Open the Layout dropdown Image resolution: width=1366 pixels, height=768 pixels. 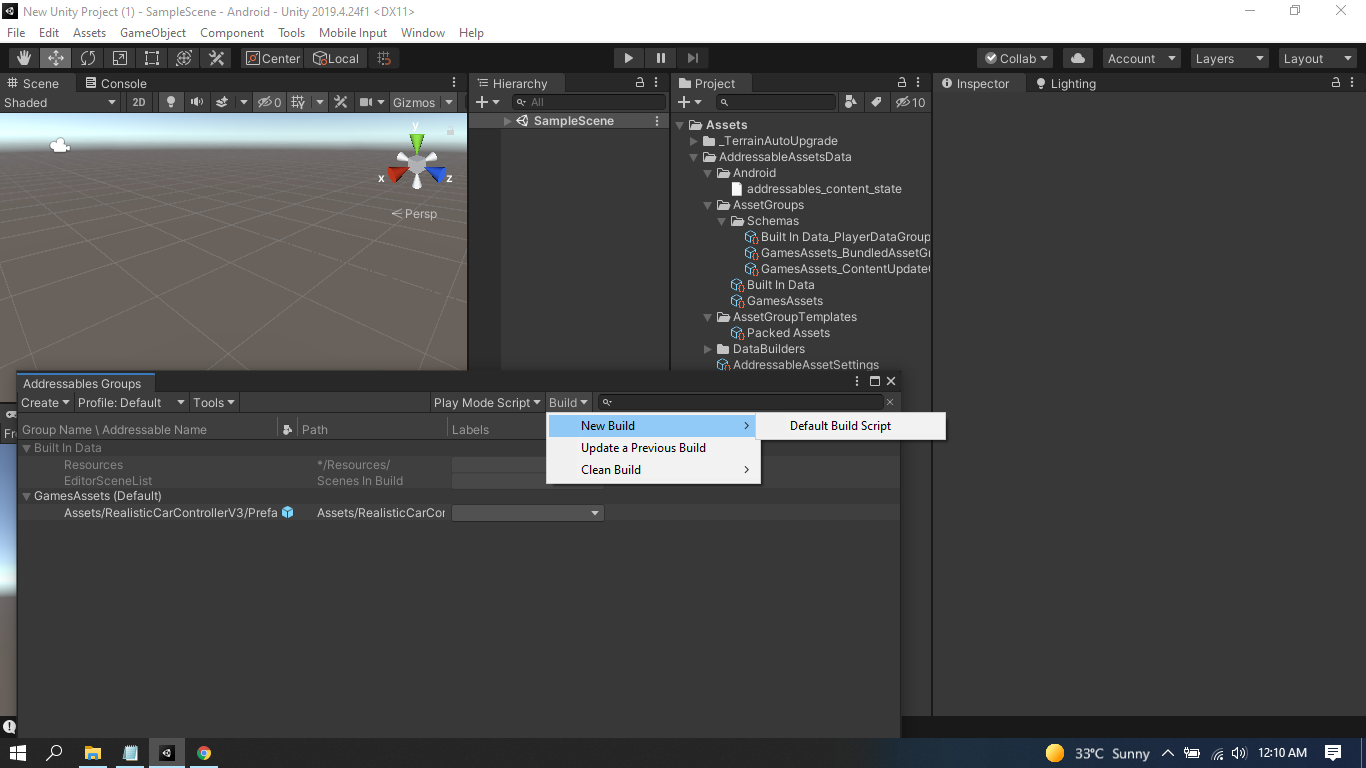click(1316, 58)
